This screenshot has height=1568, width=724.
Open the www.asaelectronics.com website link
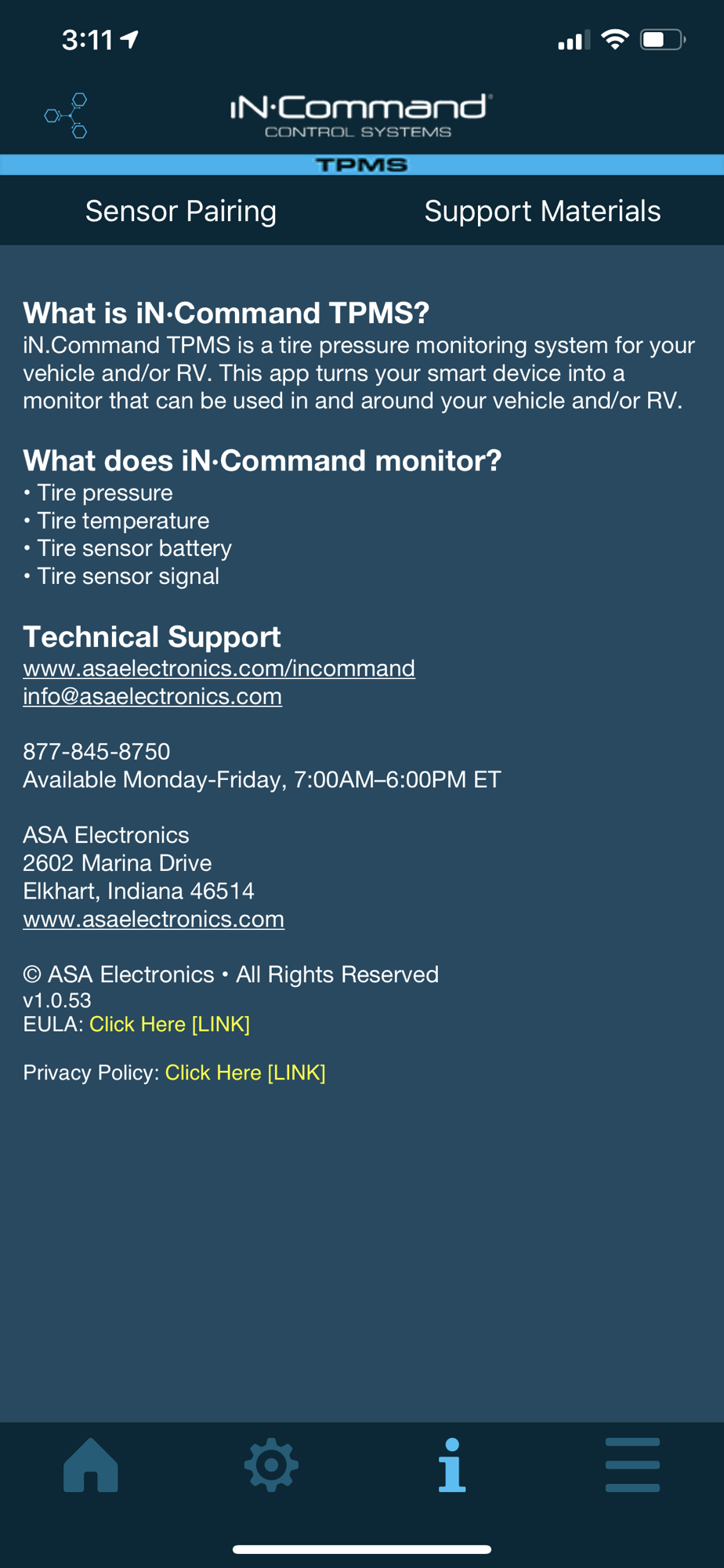coord(154,919)
